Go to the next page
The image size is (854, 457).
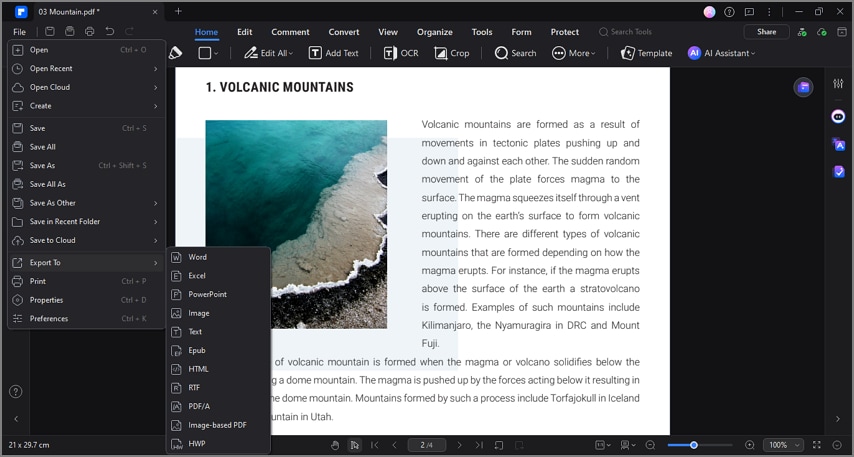coord(459,445)
